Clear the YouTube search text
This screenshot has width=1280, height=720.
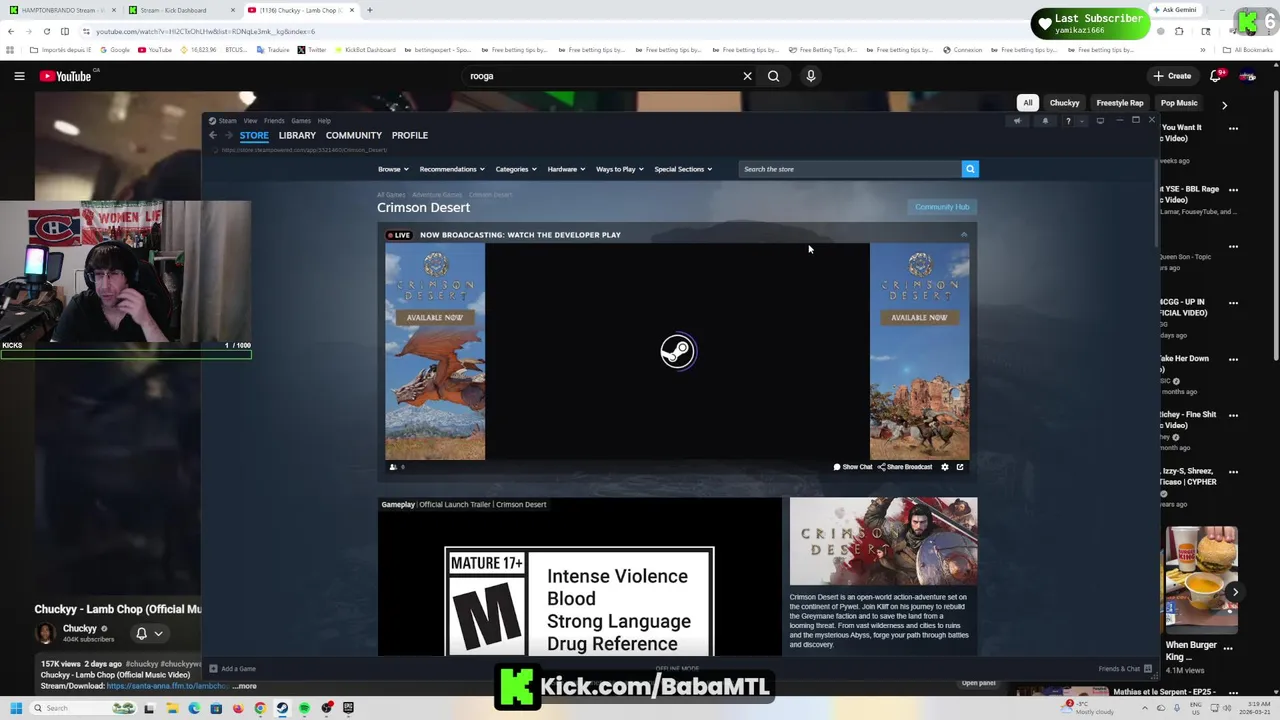tap(747, 76)
